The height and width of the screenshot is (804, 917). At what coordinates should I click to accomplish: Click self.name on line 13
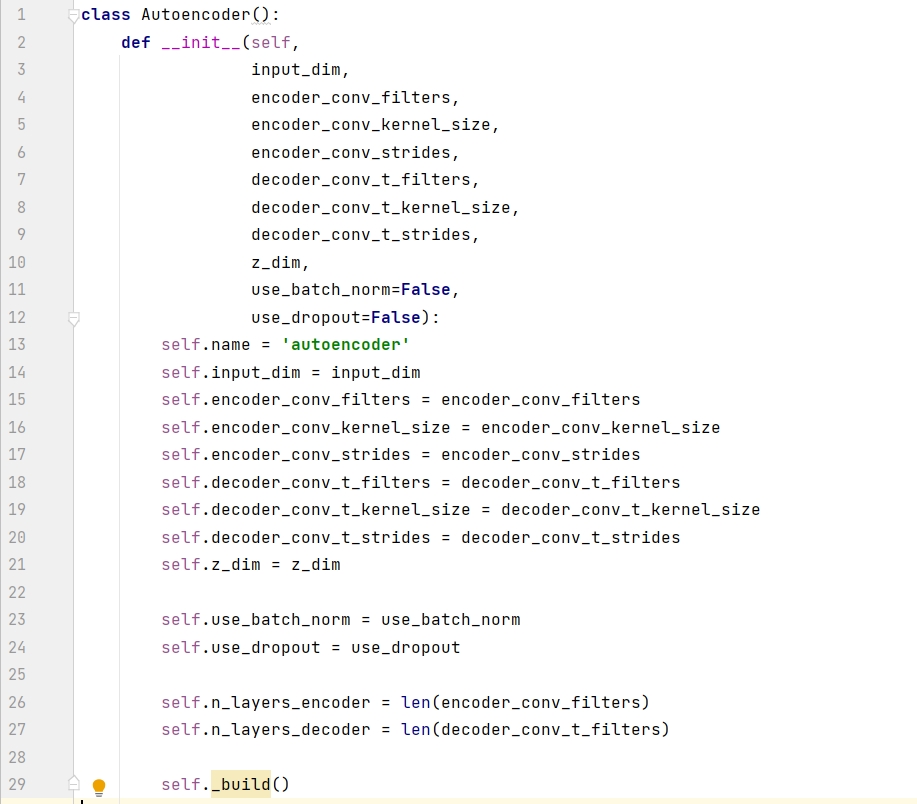(x=206, y=344)
